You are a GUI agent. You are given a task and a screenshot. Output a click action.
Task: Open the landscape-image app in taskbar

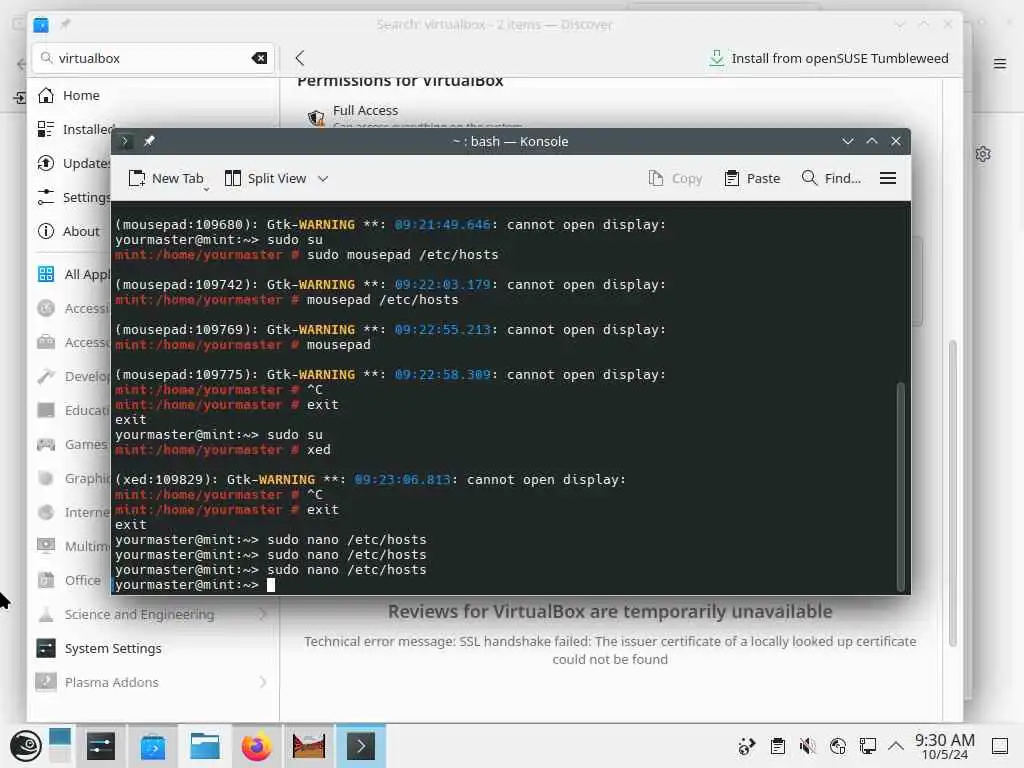308,746
